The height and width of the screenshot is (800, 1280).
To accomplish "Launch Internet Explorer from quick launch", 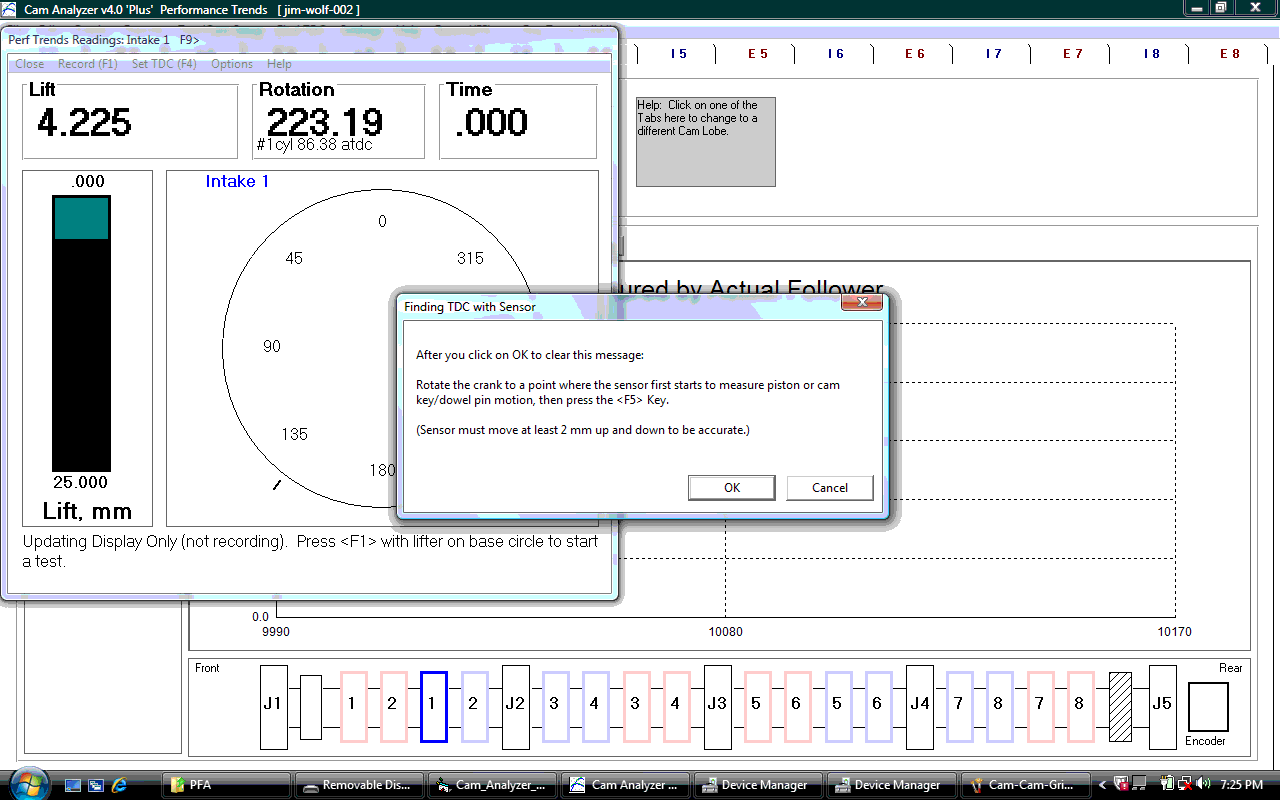I will pyautogui.click(x=120, y=785).
